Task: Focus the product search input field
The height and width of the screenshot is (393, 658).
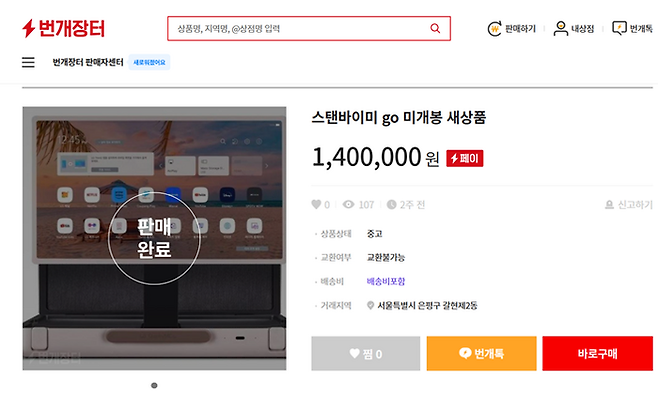Action: (x=309, y=29)
